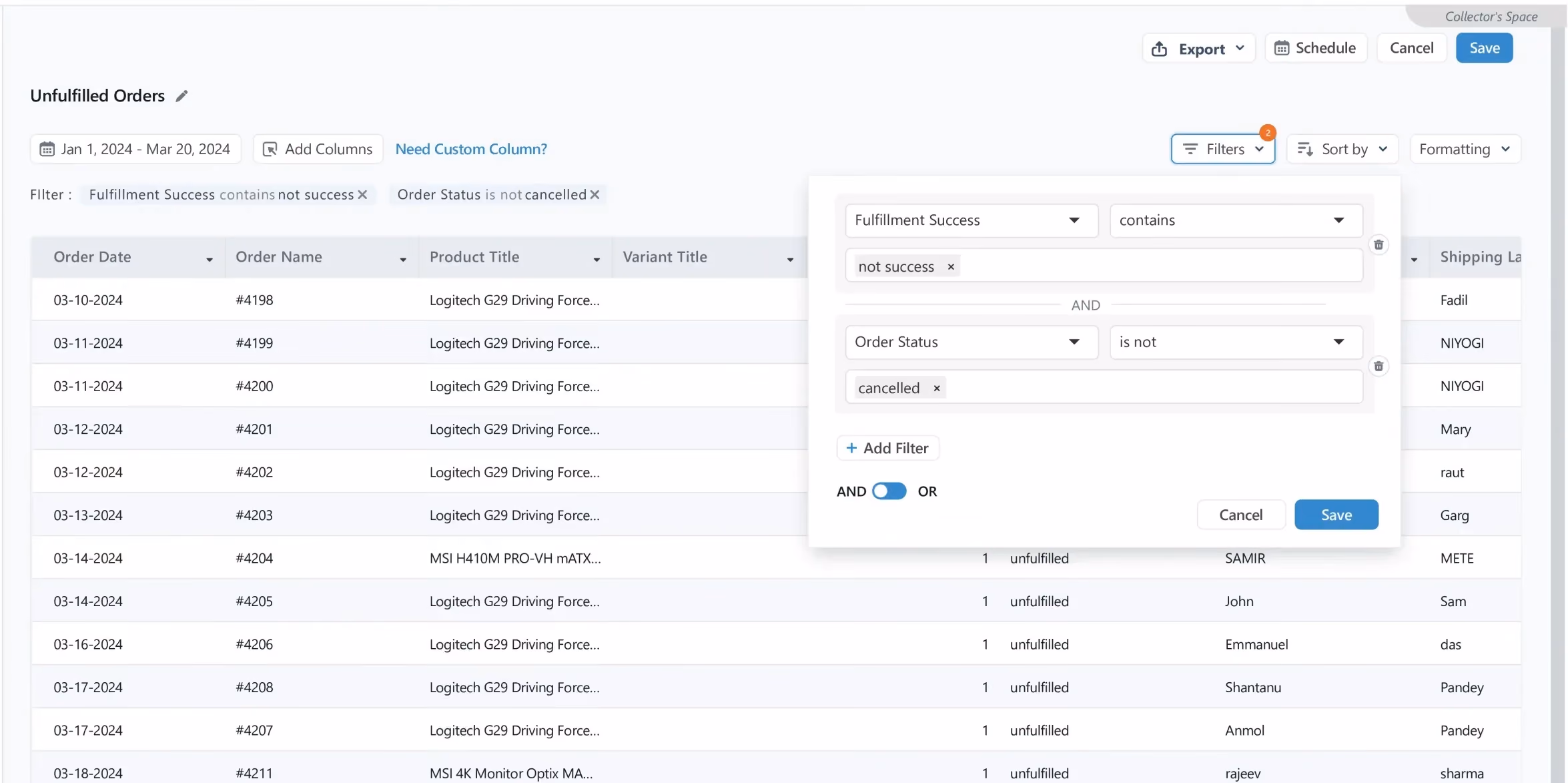The width and height of the screenshot is (1568, 783).
Task: Cancel the filter panel
Action: tap(1240, 515)
